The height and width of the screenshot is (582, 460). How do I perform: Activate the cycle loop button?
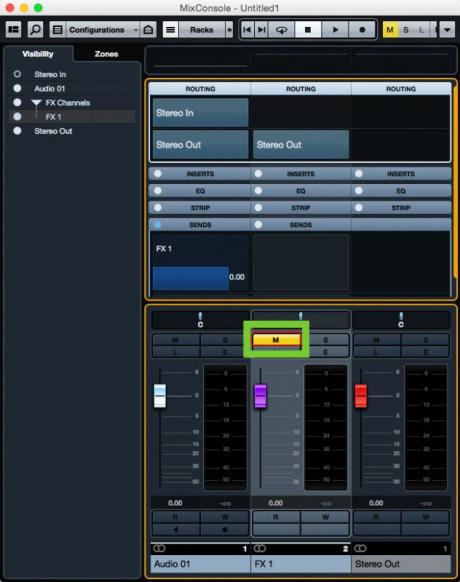pyautogui.click(x=281, y=30)
